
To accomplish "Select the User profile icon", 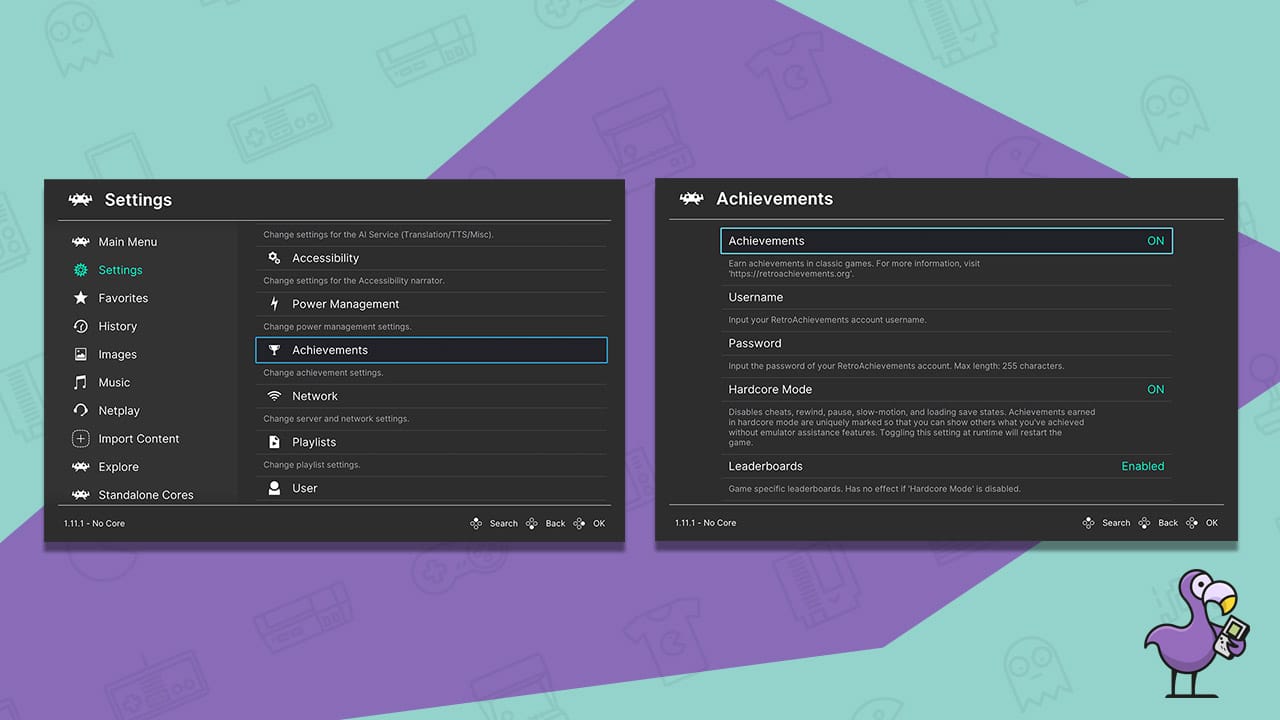I will (x=275, y=488).
